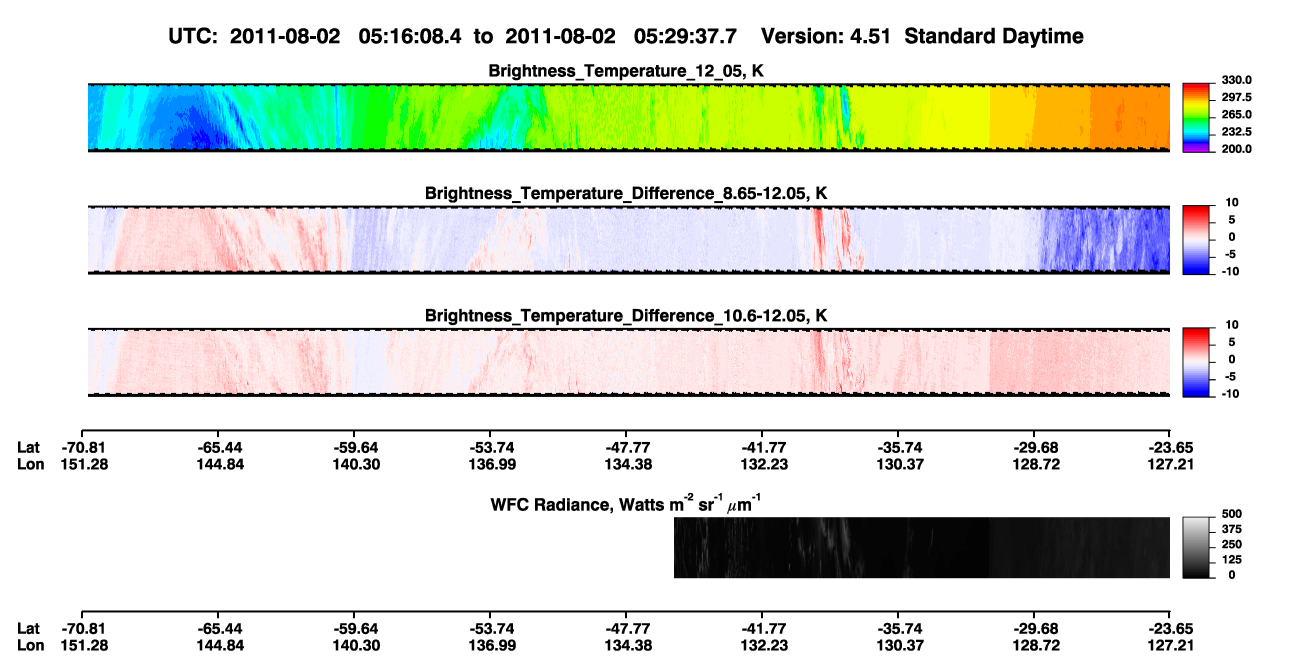Click -35.74 latitude on the axis above WFC

click(900, 447)
